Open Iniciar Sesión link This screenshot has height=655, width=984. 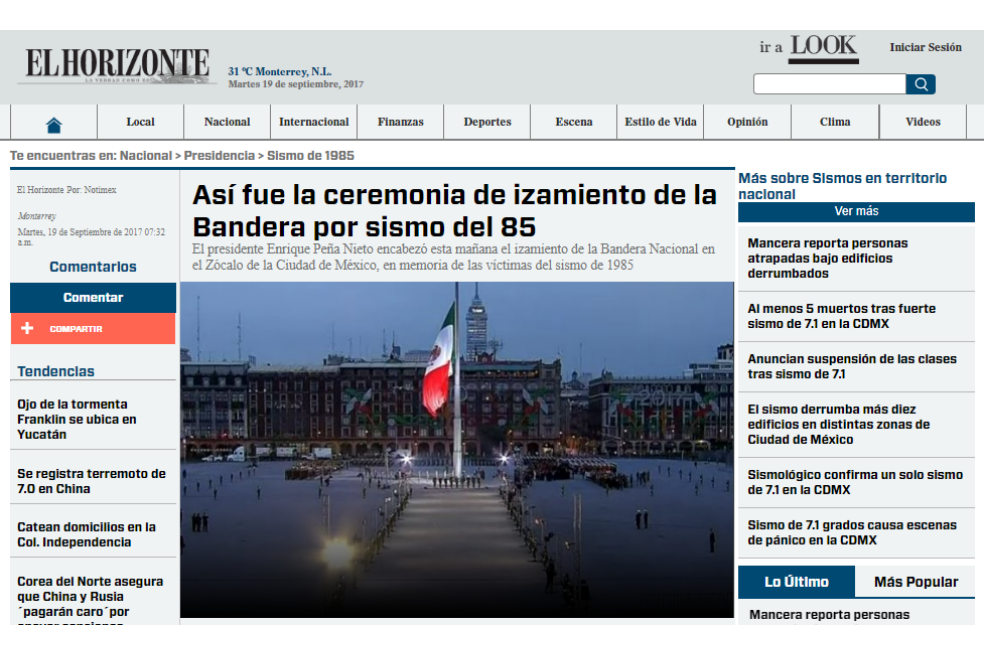pos(925,47)
